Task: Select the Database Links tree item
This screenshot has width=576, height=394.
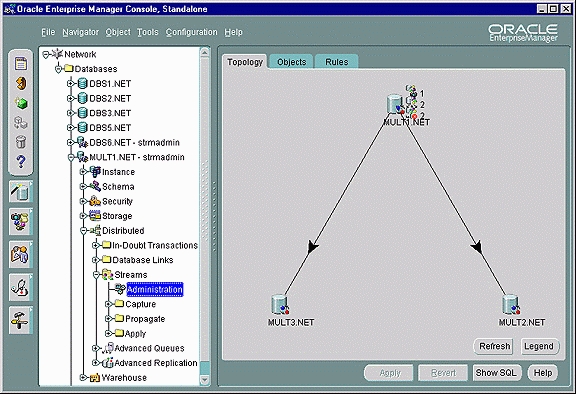Action: pyautogui.click(x=143, y=260)
